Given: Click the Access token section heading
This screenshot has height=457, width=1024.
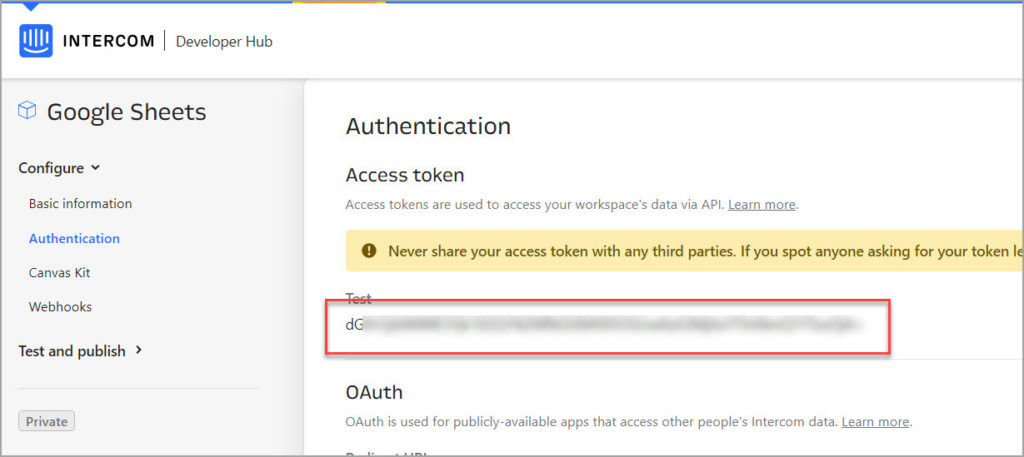Looking at the screenshot, I should click(405, 175).
